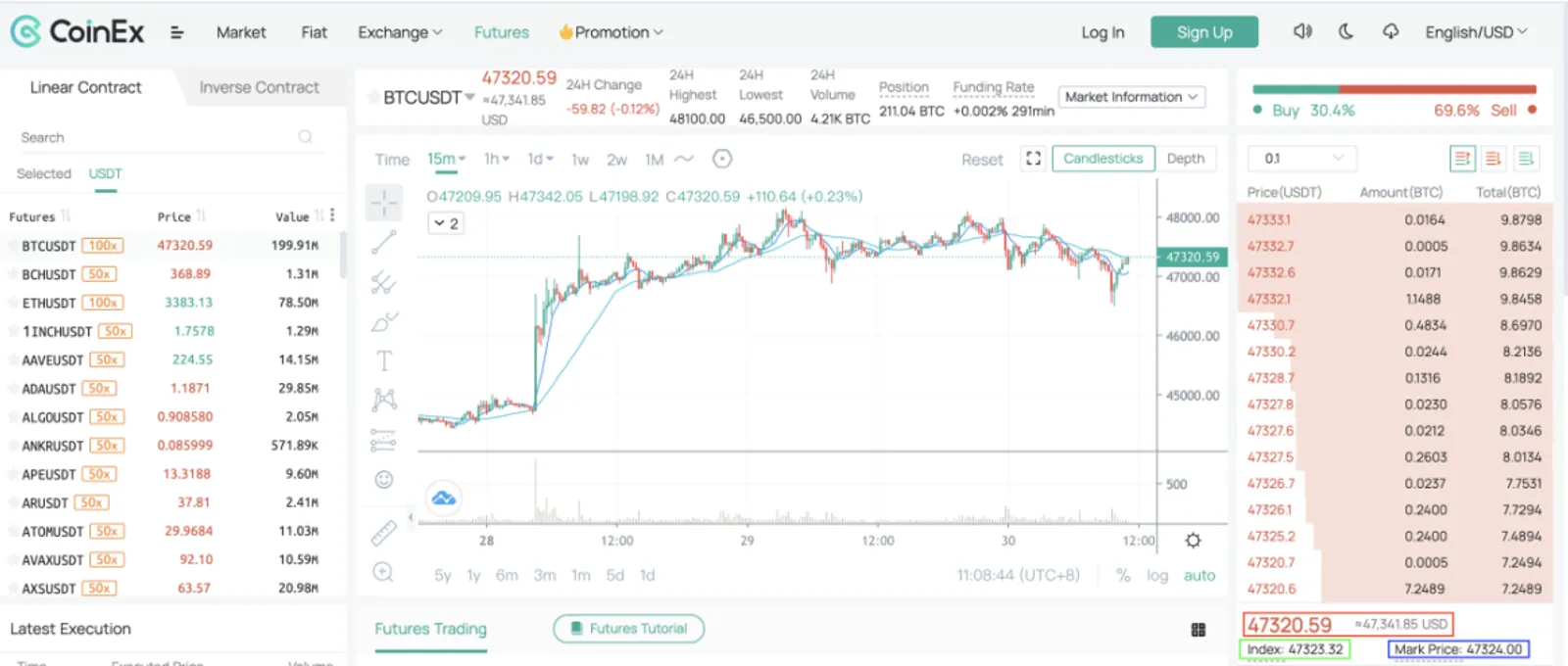Toggle log scale on chart
Image resolution: width=1568 pixels, height=666 pixels.
pyautogui.click(x=1157, y=576)
